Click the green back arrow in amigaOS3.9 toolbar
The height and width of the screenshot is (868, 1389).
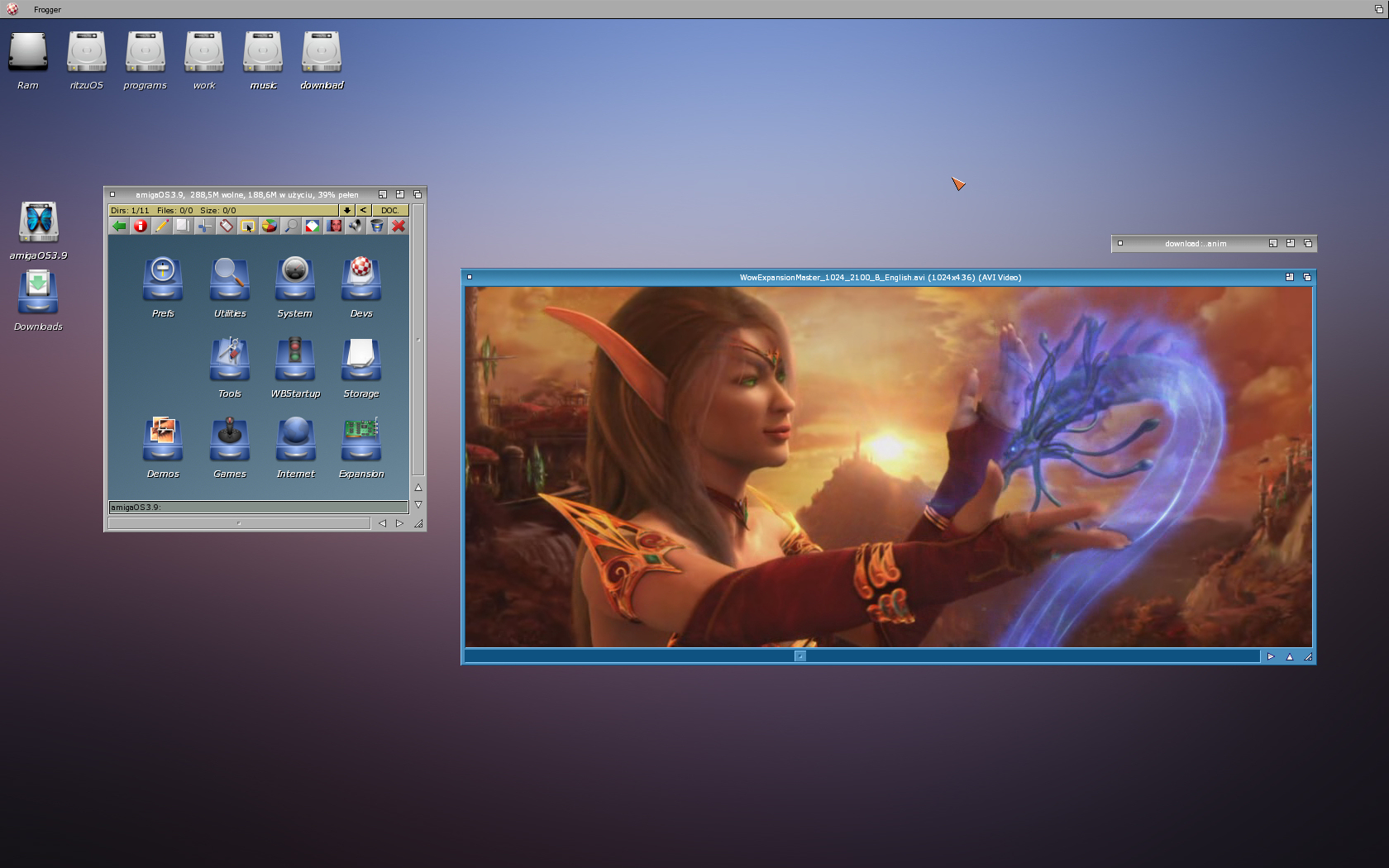(119, 226)
